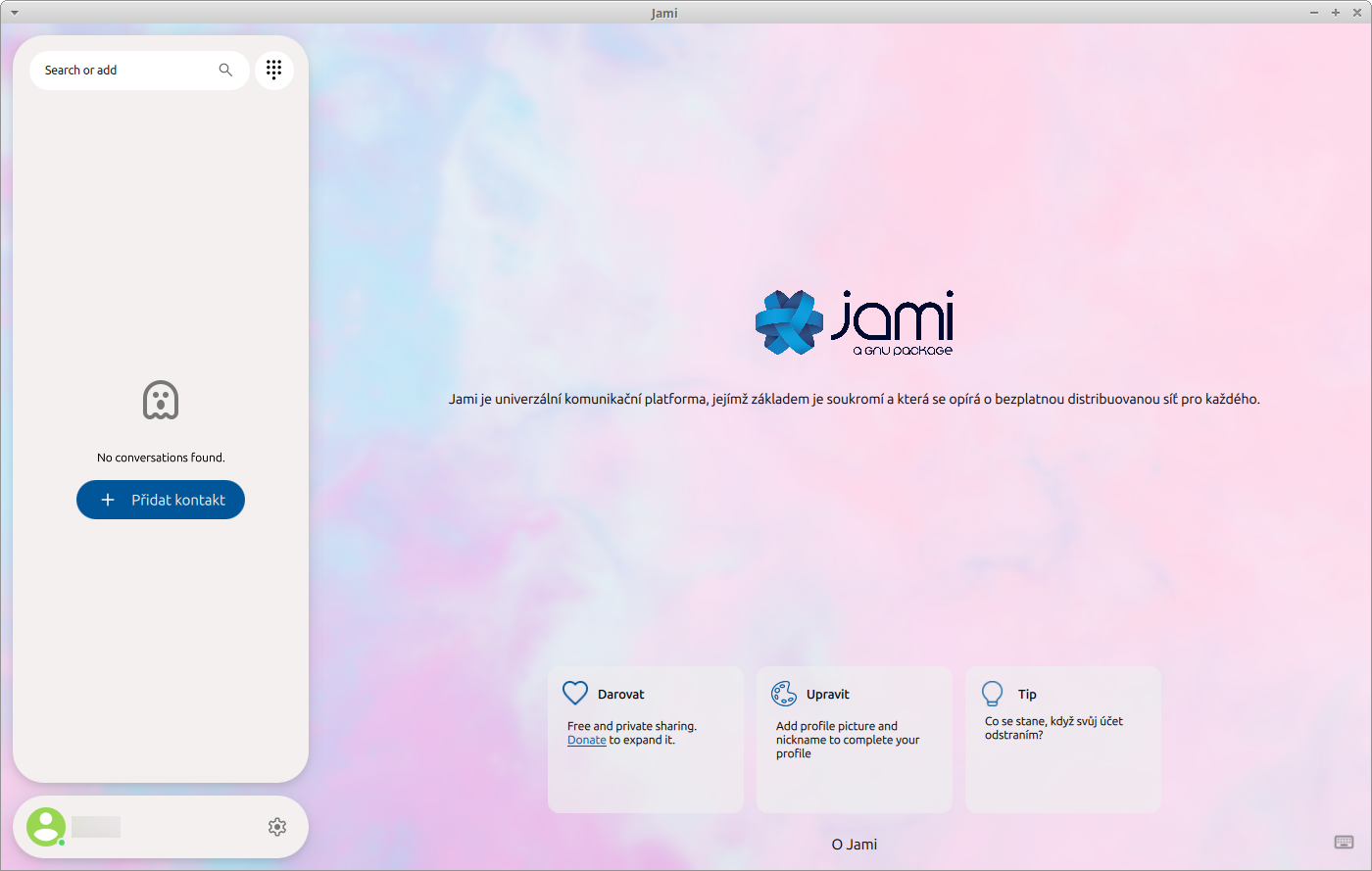This screenshot has height=871, width=1372.
Task: Open settings via gear icon
Action: [x=277, y=827]
